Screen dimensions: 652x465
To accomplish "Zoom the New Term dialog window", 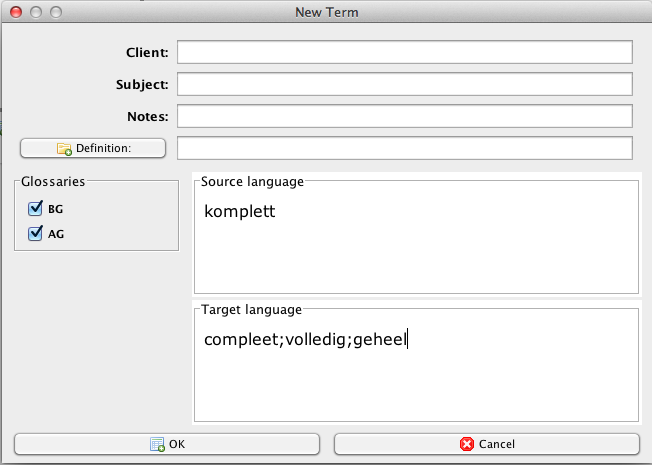I will pos(55,12).
